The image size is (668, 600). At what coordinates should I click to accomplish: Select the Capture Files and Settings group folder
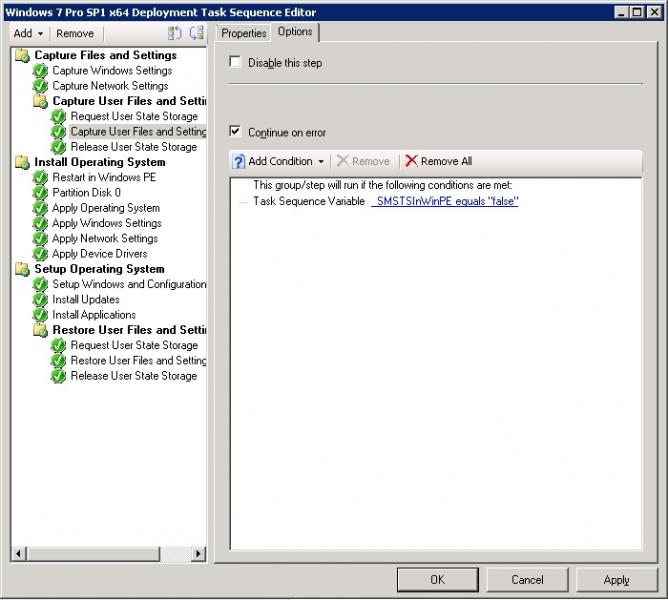tap(105, 55)
